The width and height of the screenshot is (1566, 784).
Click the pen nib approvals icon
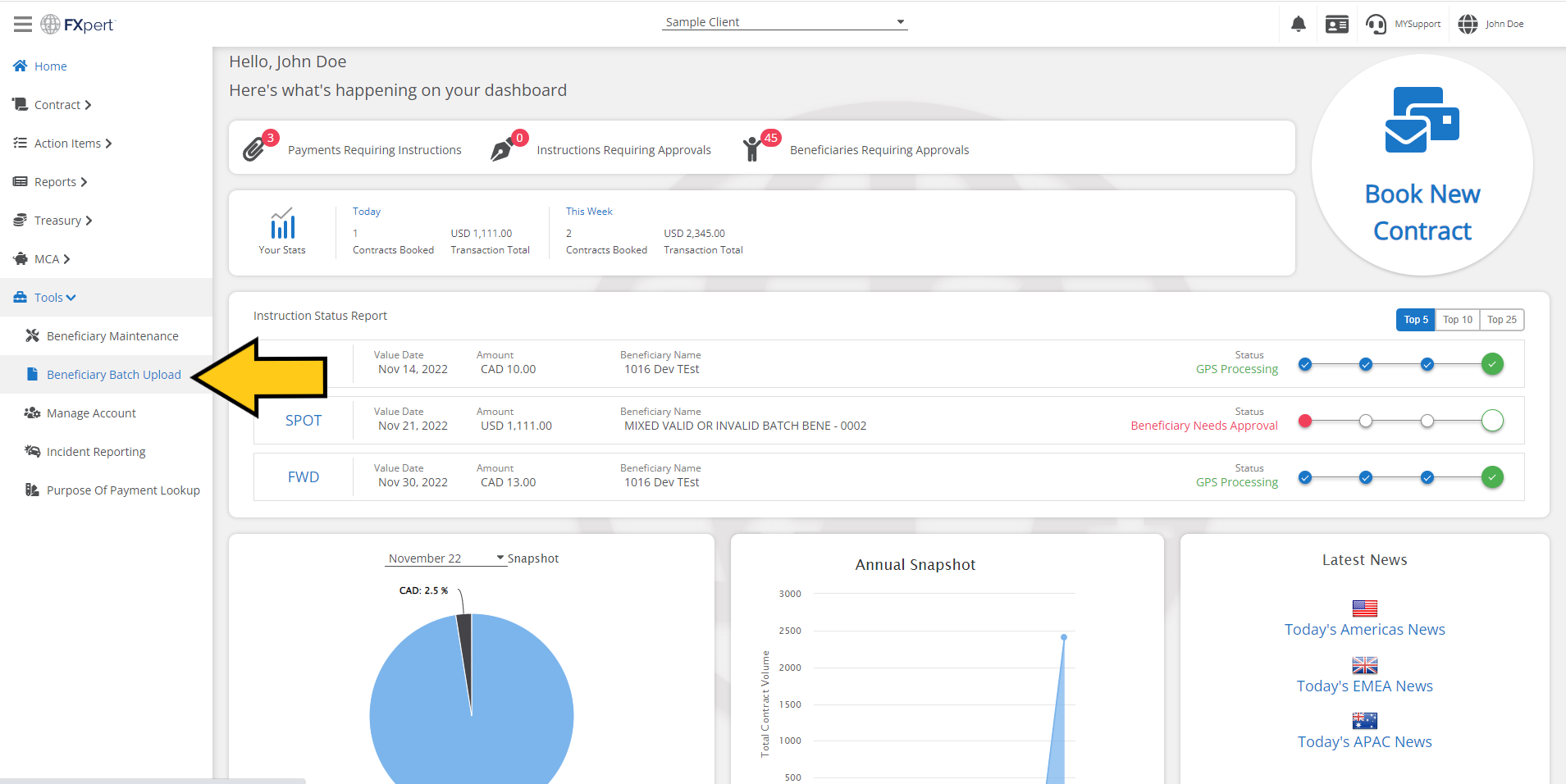[x=502, y=149]
